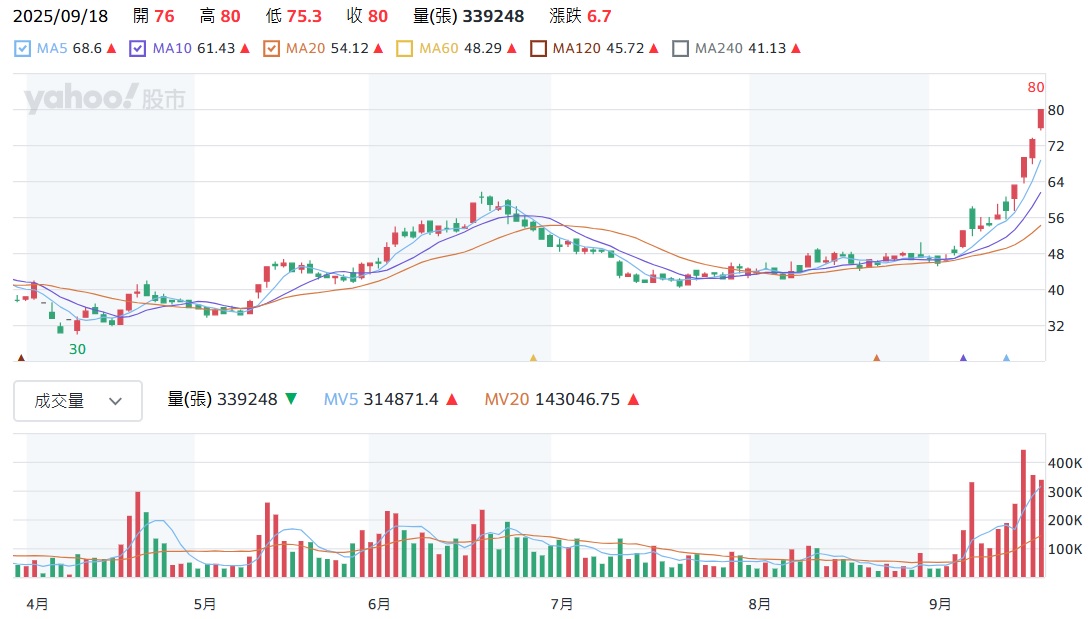Select the latest candlestick labeled 80
The width and height of the screenshot is (1091, 619).
click(1040, 119)
